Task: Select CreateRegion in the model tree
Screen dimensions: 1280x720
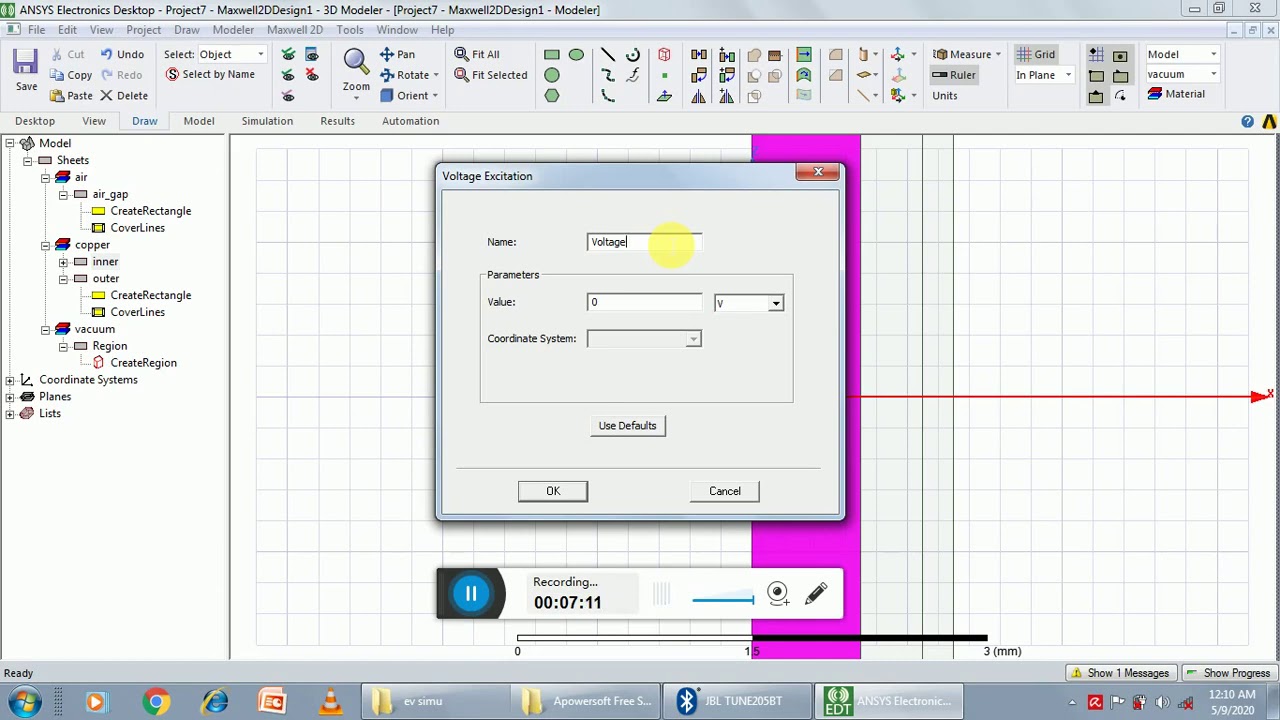Action: [x=143, y=363]
